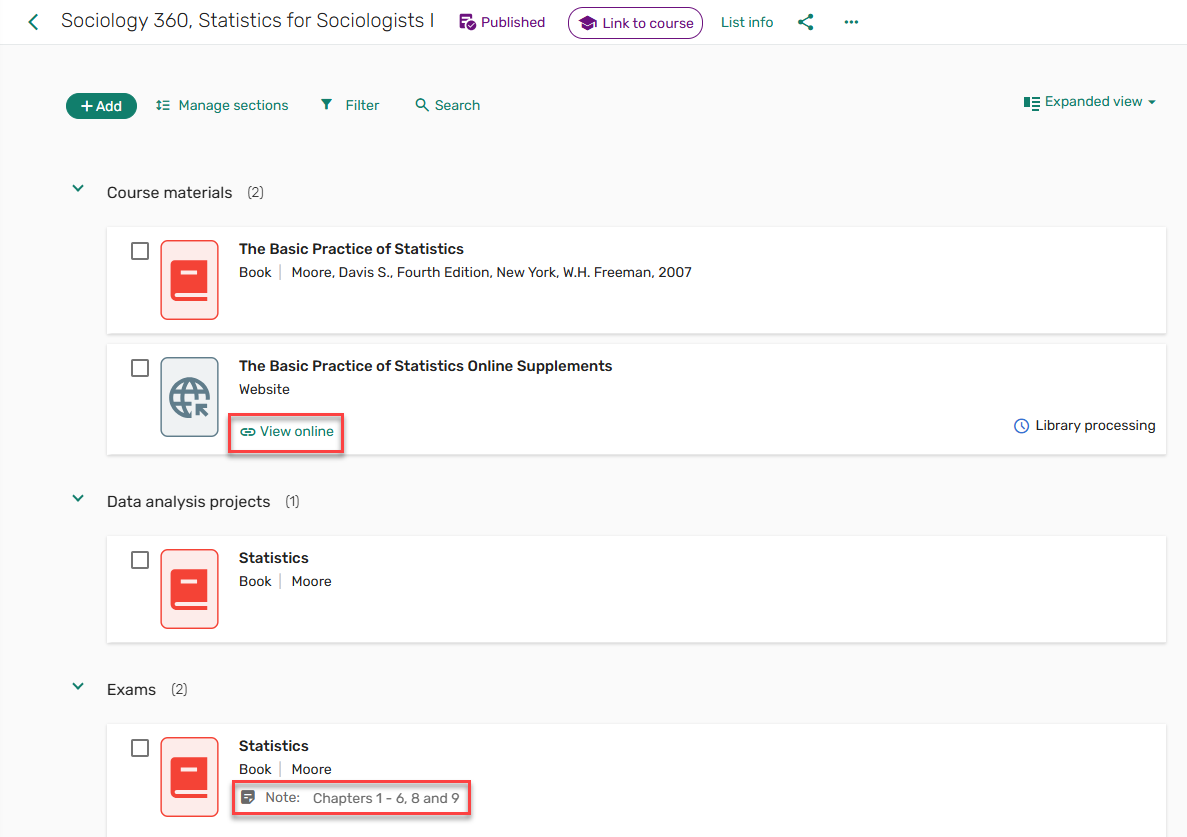1187x837 pixels.
Task: Check the Statistics item under Data analysis projects
Action: 140,560
